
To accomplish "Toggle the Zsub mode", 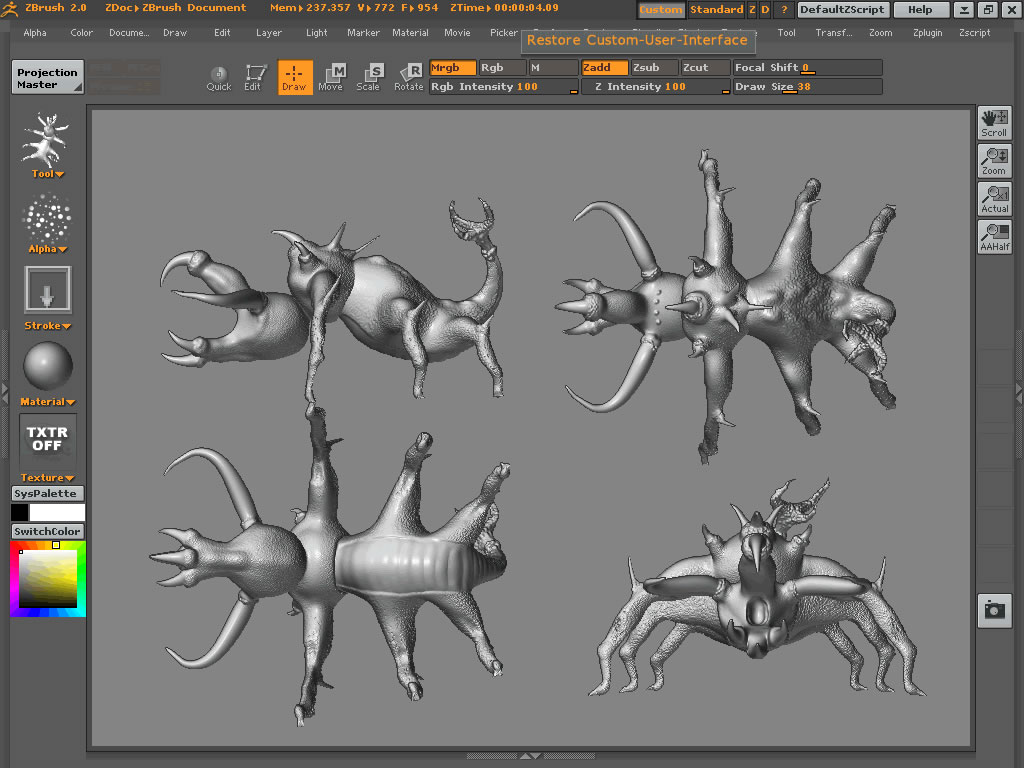I will click(x=654, y=68).
